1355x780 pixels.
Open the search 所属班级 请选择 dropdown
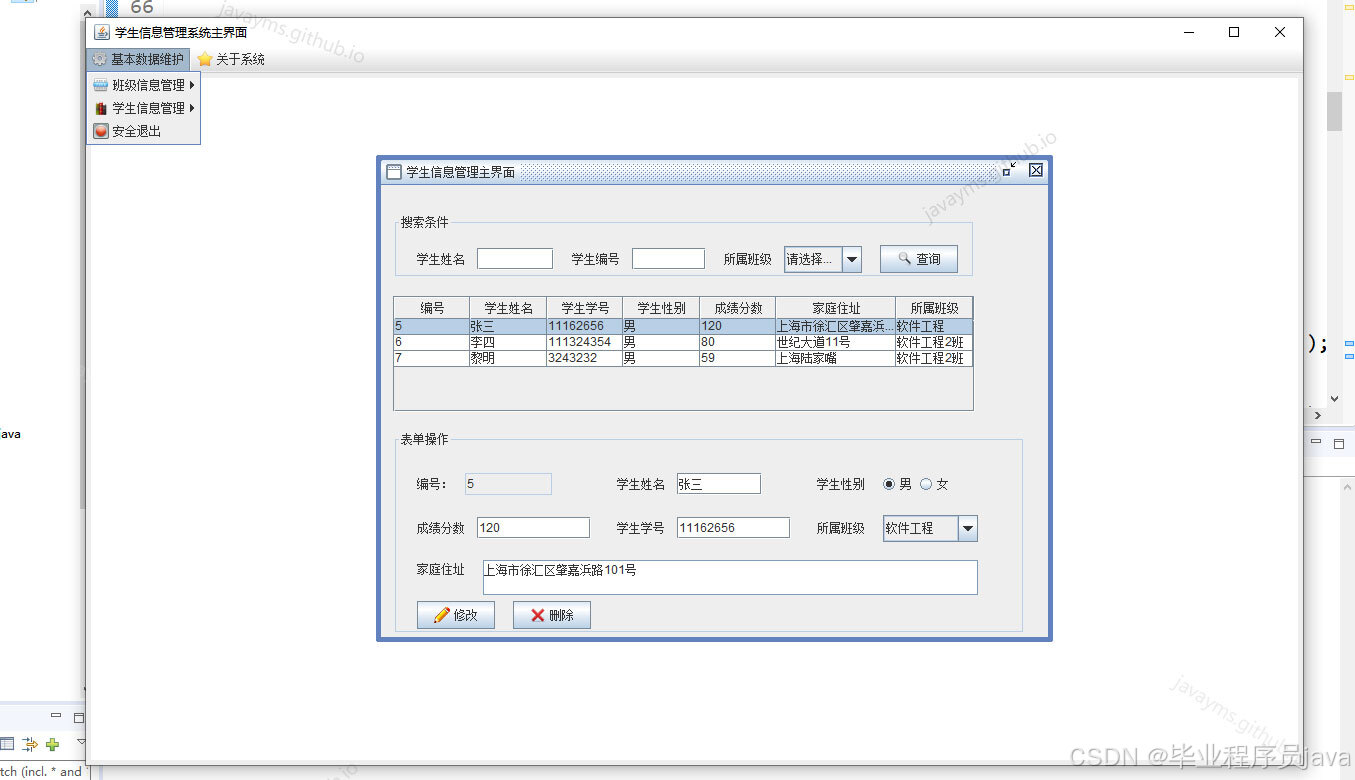pos(823,259)
